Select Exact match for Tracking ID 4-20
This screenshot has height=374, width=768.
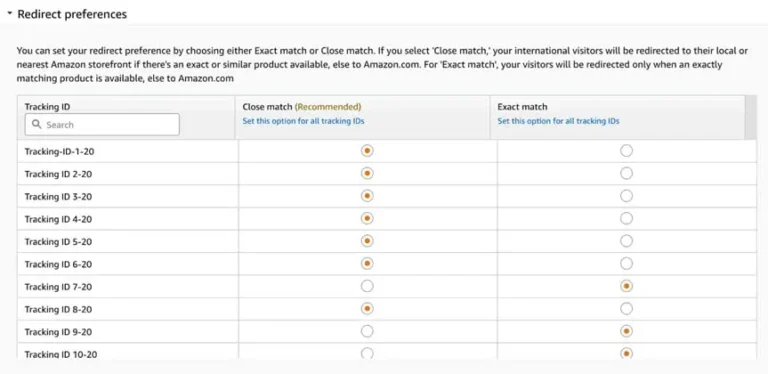[x=626, y=219]
